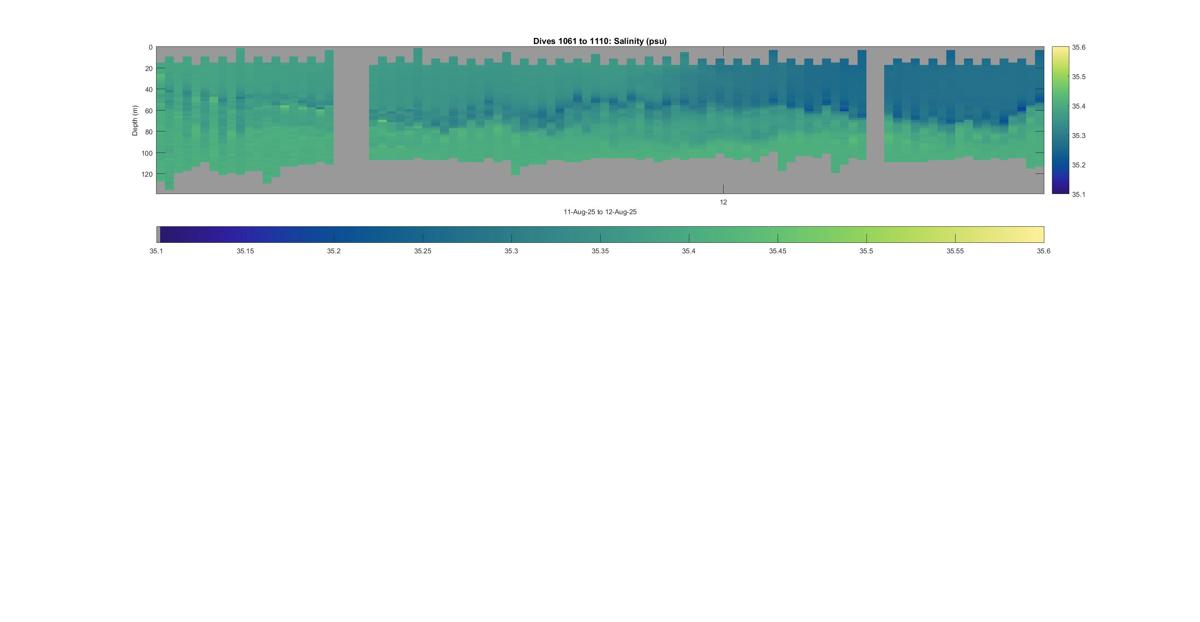1200x622 pixels.
Task: Click the 'Depth (m)' y-axis label
Action: [x=134, y=120]
